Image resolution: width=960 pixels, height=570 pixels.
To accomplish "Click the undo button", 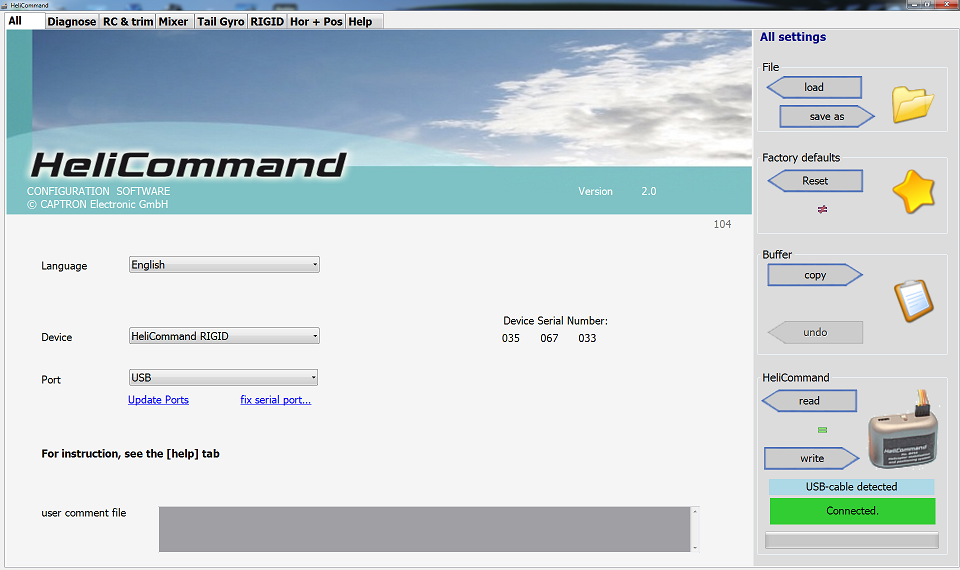I will (815, 332).
